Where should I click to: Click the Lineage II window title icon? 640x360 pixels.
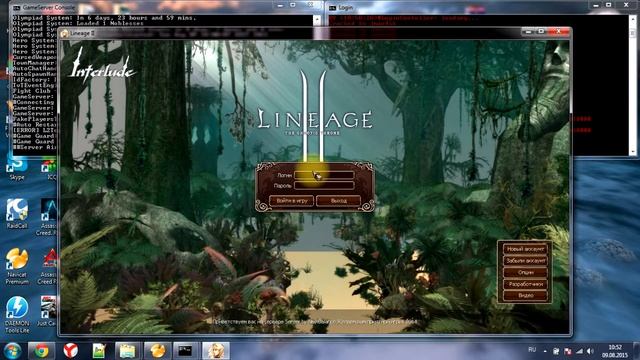point(64,33)
